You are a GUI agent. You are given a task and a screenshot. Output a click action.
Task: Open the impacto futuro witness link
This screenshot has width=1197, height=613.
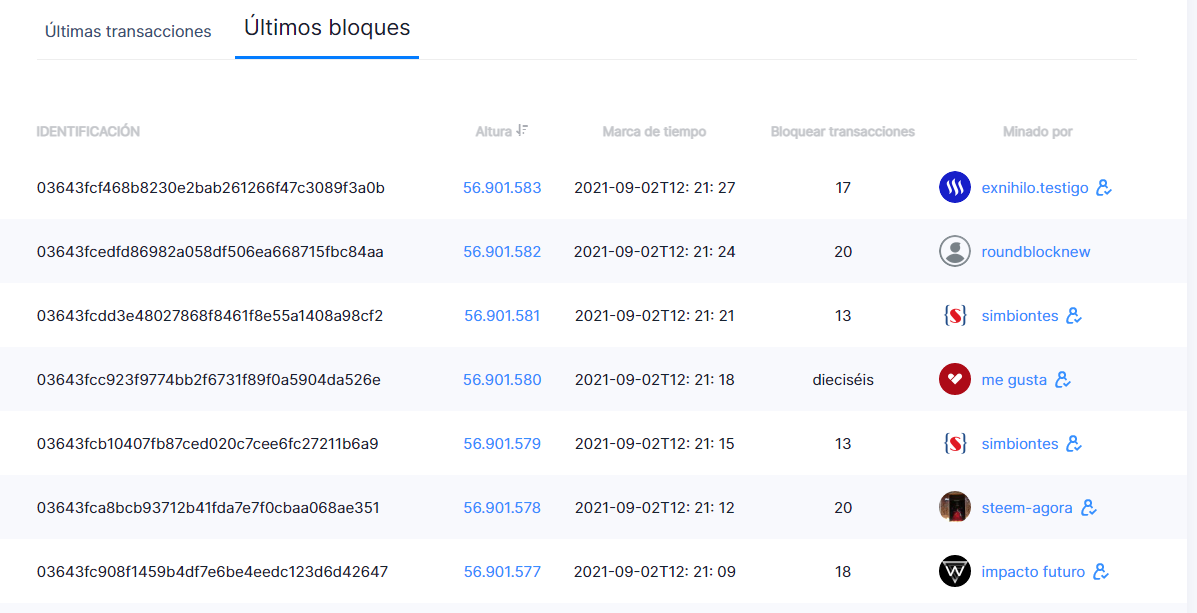click(1033, 573)
